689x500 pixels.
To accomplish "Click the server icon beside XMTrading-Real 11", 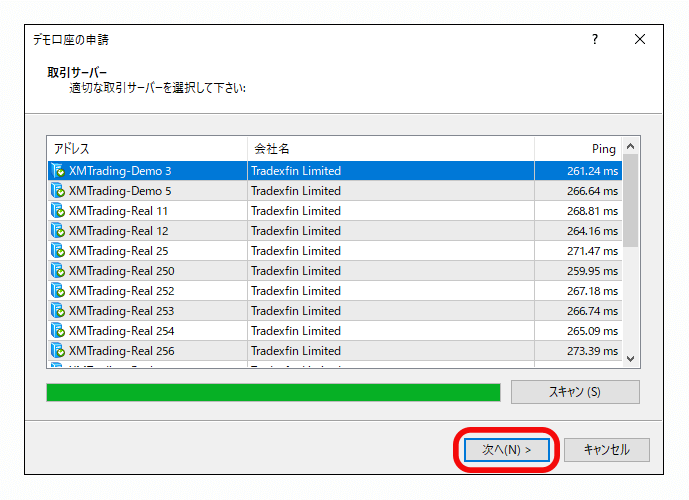I will pyautogui.click(x=58, y=210).
